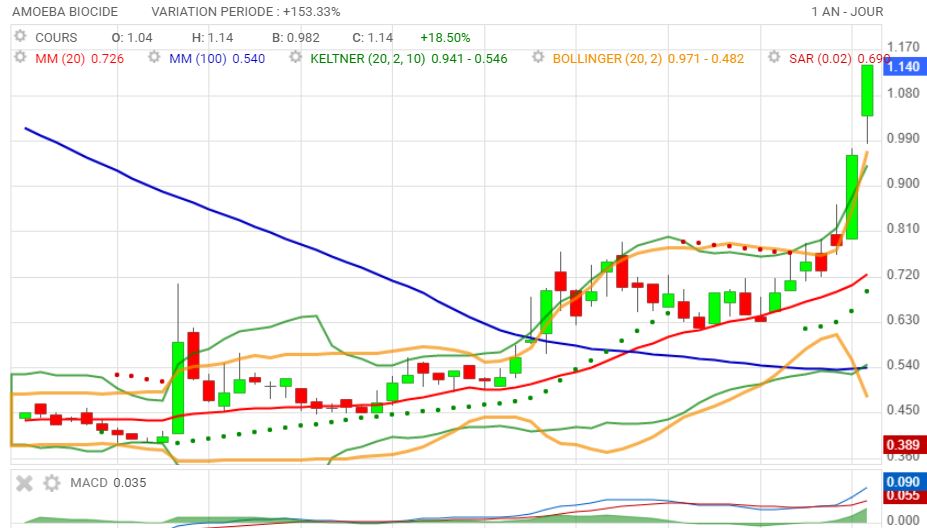The height and width of the screenshot is (528, 927).
Task: Click the MACD 0.035 label
Action: (x=108, y=483)
